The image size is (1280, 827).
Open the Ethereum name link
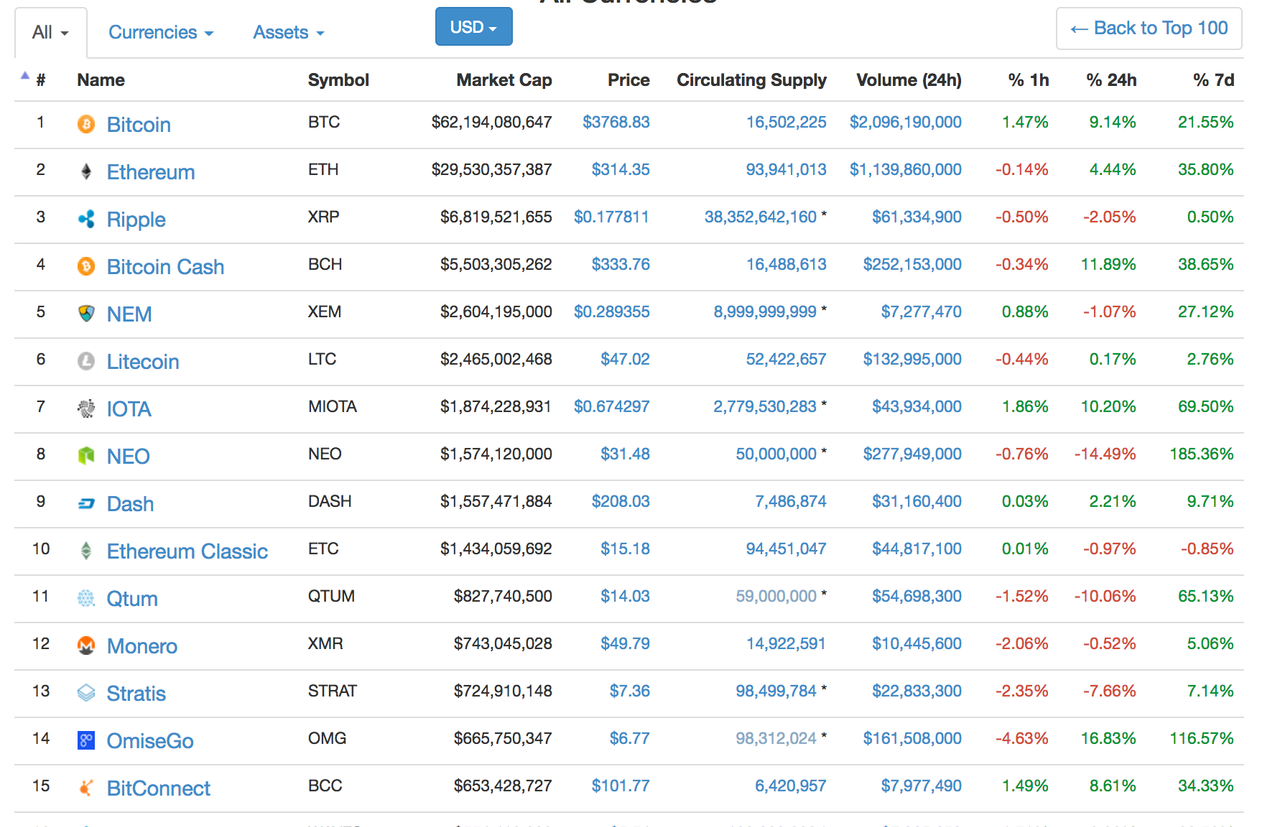tap(151, 172)
